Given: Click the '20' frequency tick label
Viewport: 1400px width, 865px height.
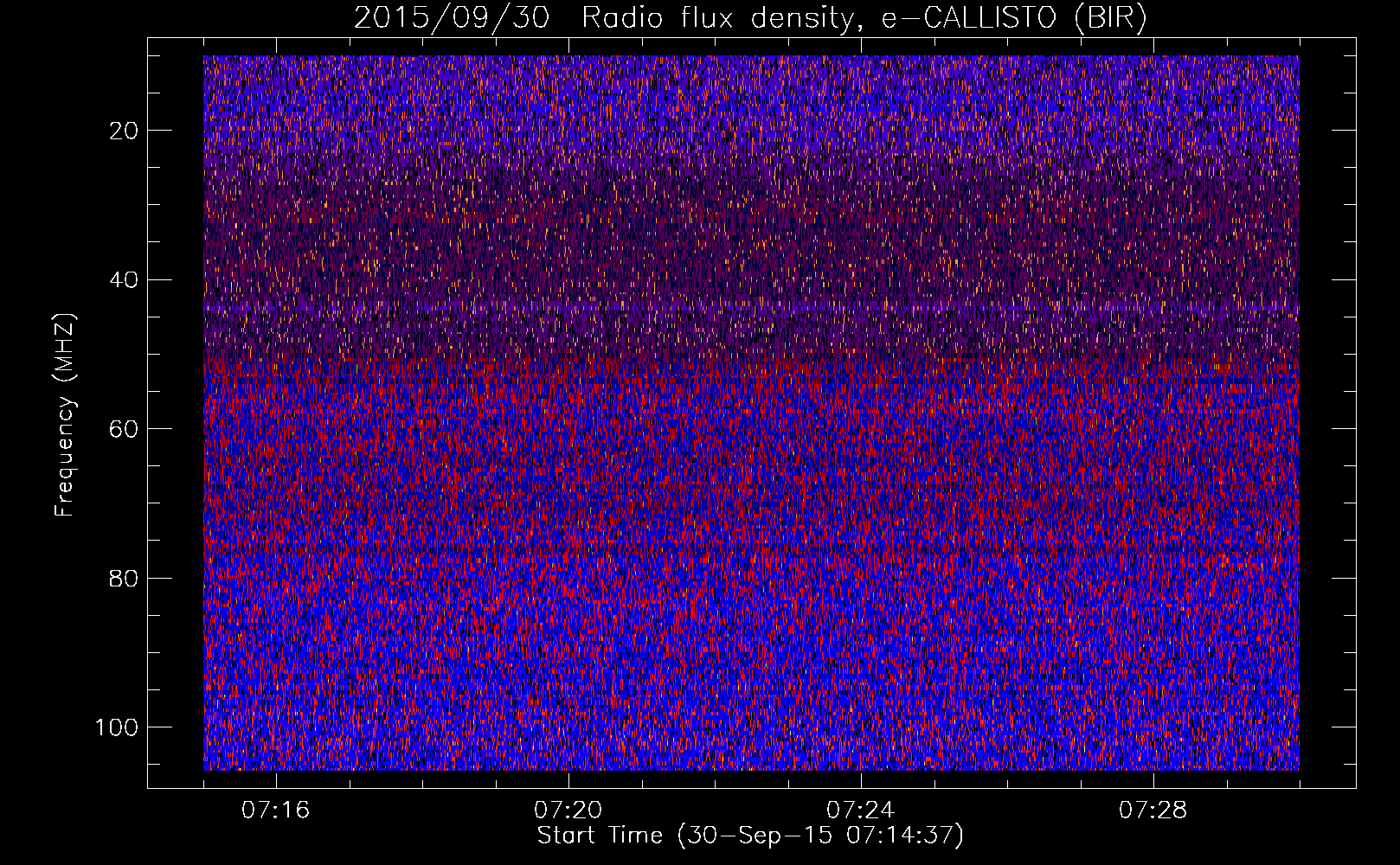Looking at the screenshot, I should click(125, 131).
